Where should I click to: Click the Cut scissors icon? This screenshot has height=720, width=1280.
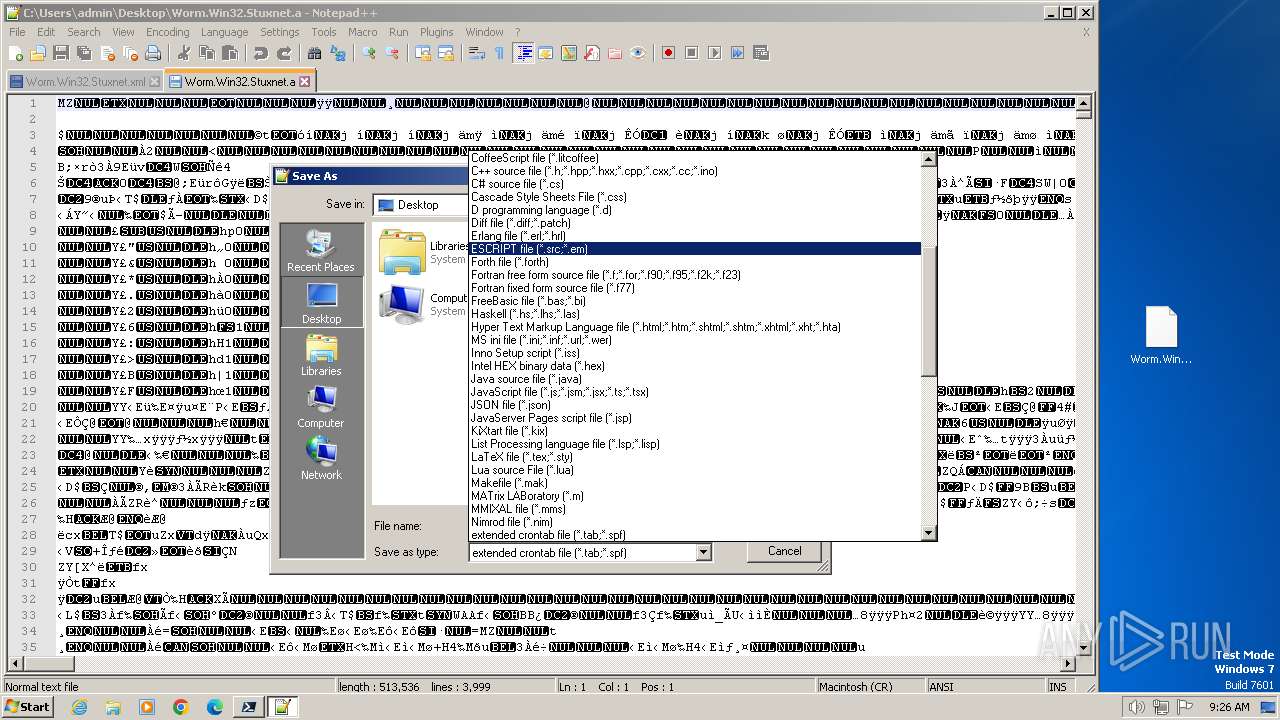point(183,53)
